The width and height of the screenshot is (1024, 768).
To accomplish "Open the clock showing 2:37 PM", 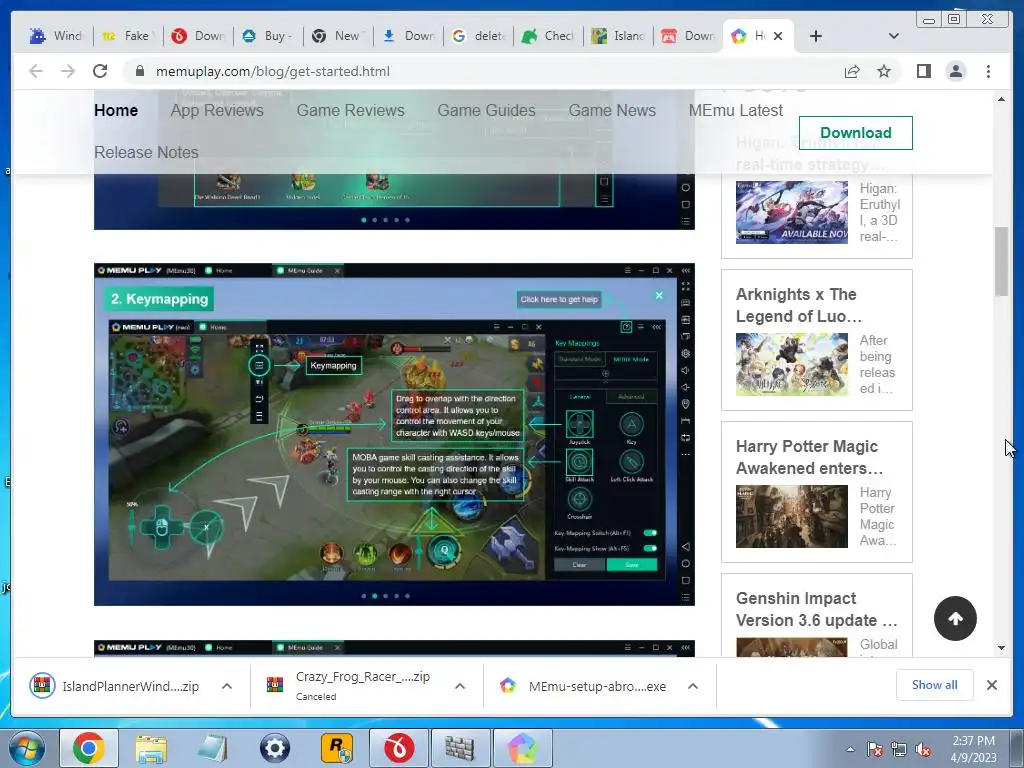I will tap(973, 749).
